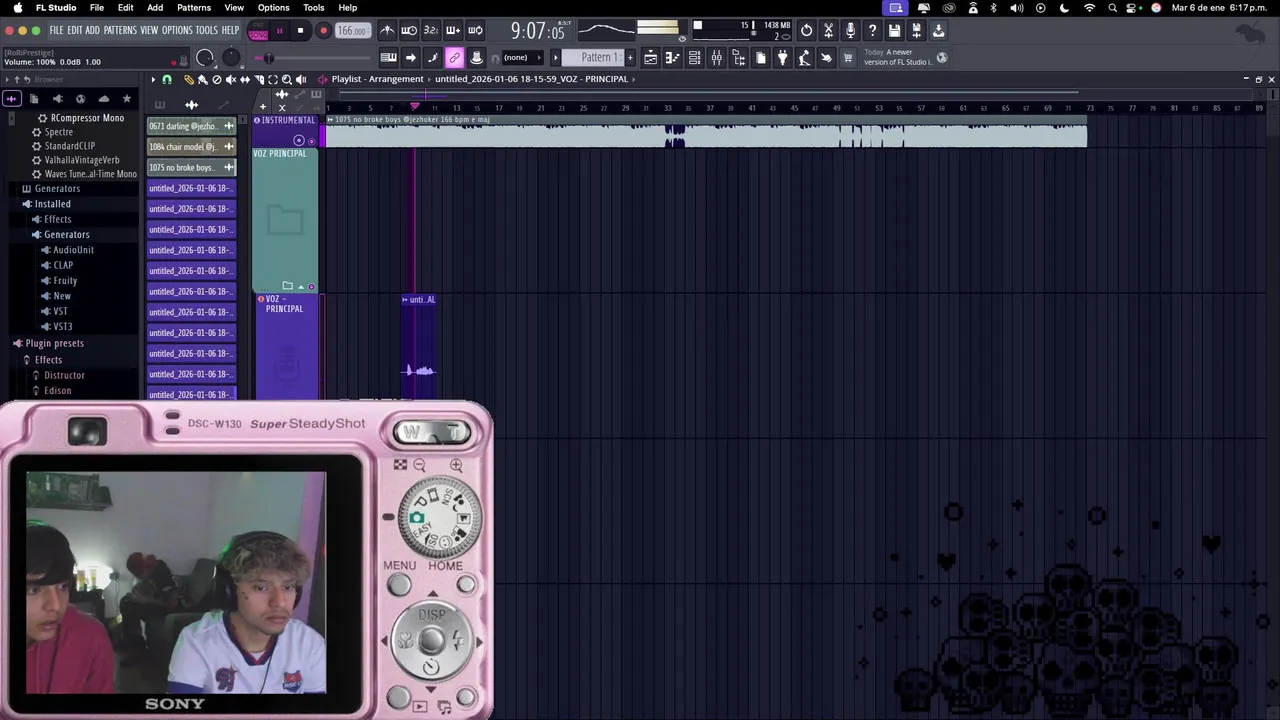Viewport: 1280px width, 720px height.
Task: Toggle the loop recording icon
Action: (475, 31)
